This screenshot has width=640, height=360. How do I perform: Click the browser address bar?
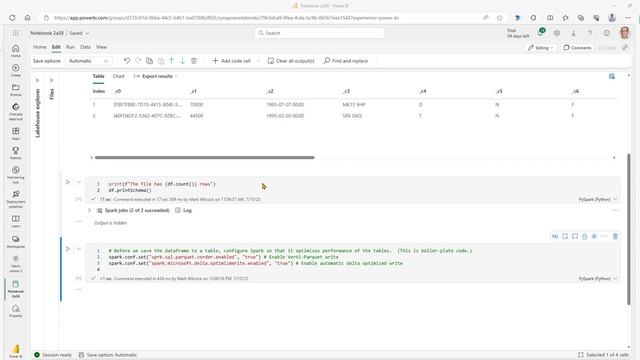(x=261, y=18)
